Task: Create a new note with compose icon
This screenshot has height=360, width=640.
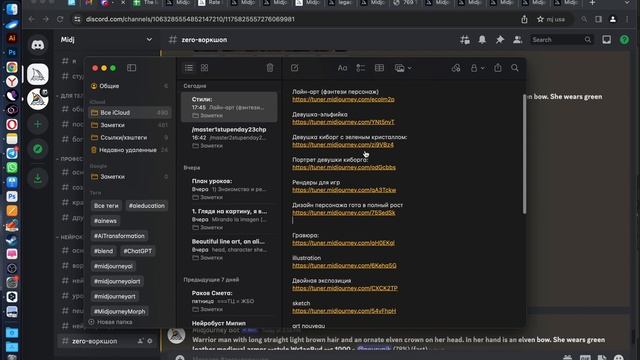Action: (295, 68)
